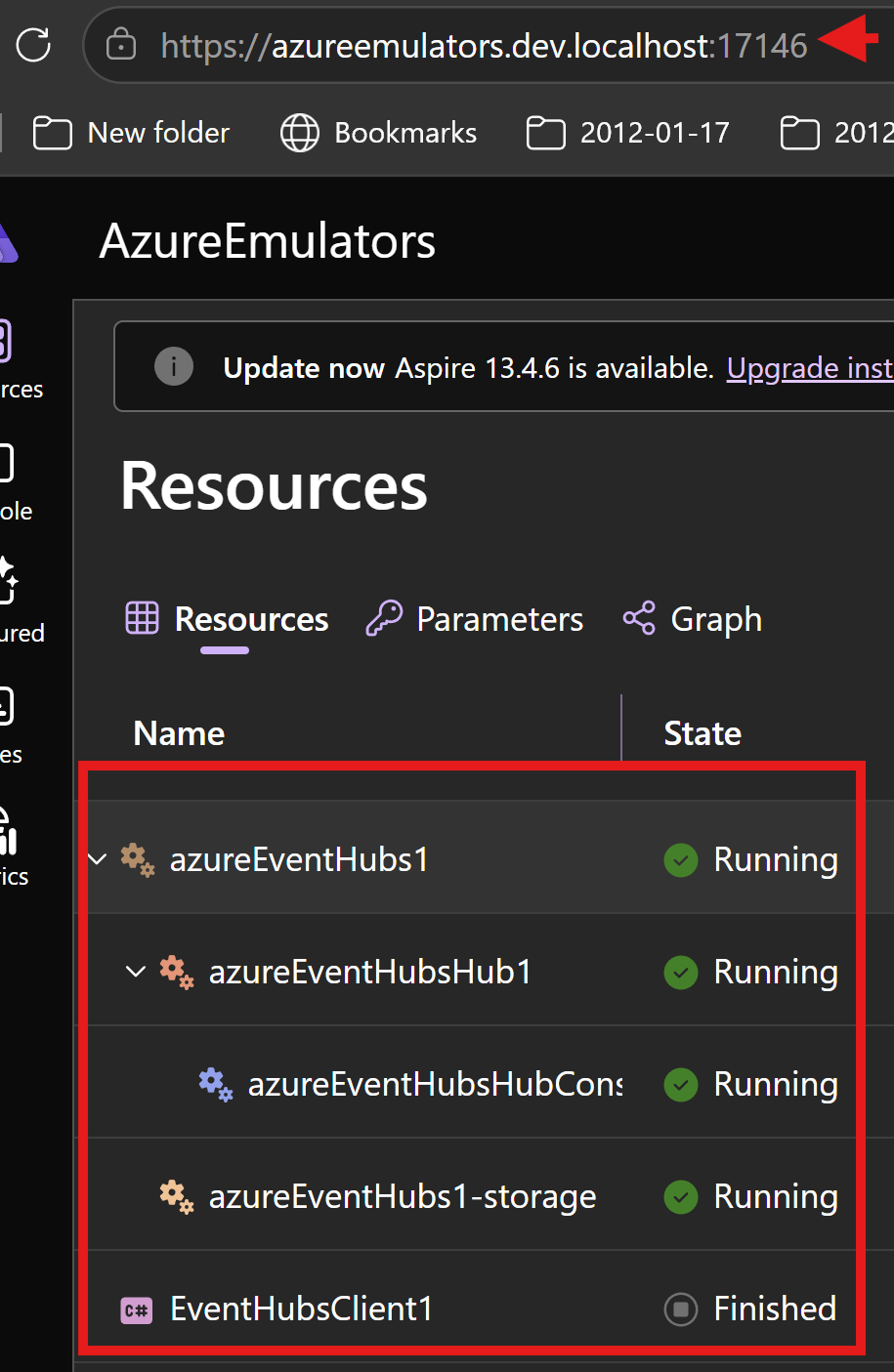Switch to the Graph tab
Viewport: 894px width, 1372px height.
click(693, 619)
